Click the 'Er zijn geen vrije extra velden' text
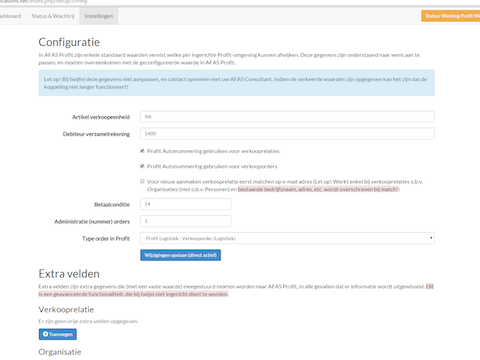Viewport: 480px width, 360px height. 88,321
